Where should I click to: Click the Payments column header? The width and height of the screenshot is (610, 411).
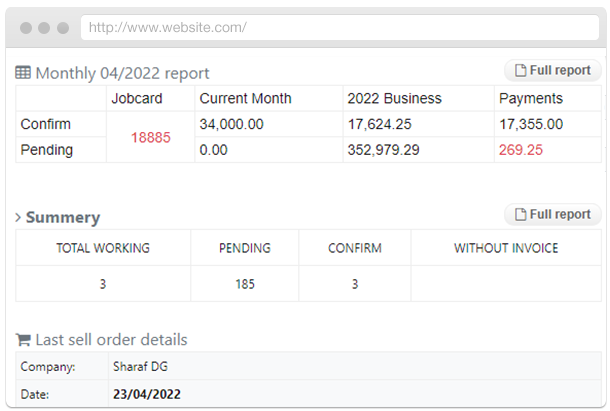[x=530, y=98]
